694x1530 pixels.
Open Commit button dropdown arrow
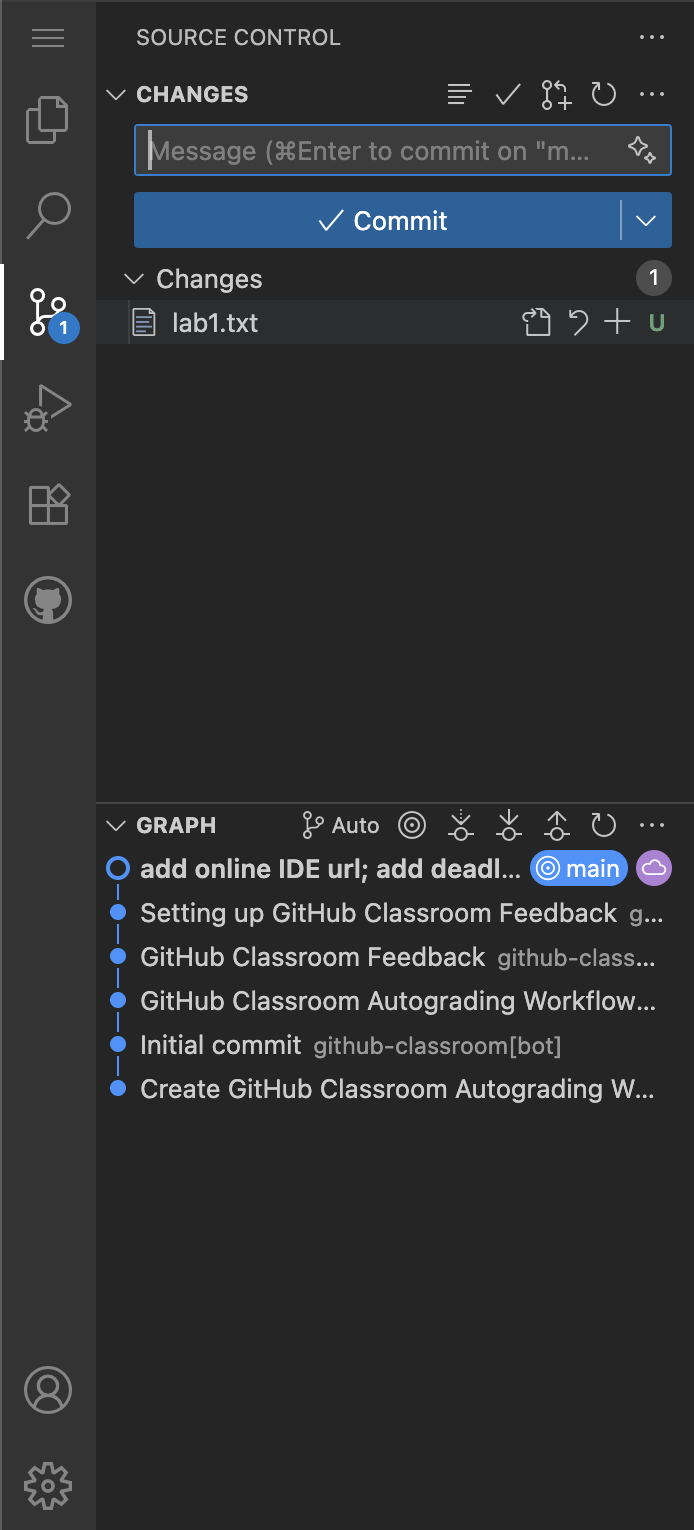(x=646, y=221)
